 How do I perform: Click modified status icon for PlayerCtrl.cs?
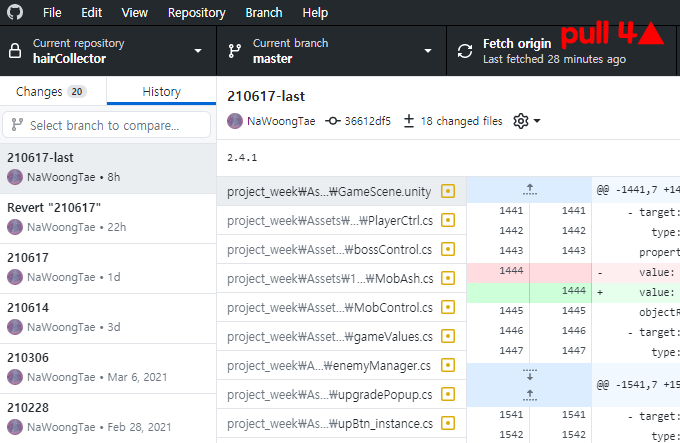(x=448, y=220)
